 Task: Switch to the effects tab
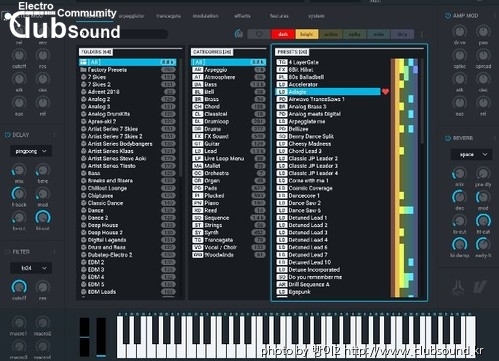242,16
